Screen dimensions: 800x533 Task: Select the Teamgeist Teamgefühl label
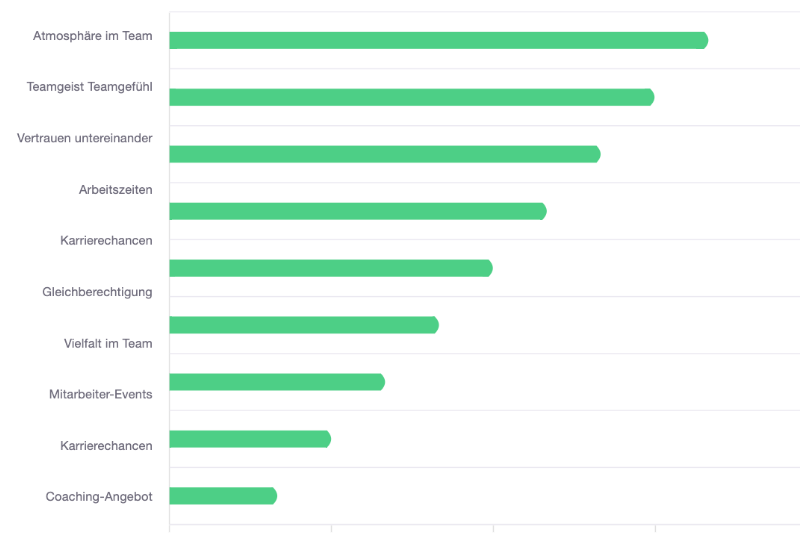coord(89,87)
